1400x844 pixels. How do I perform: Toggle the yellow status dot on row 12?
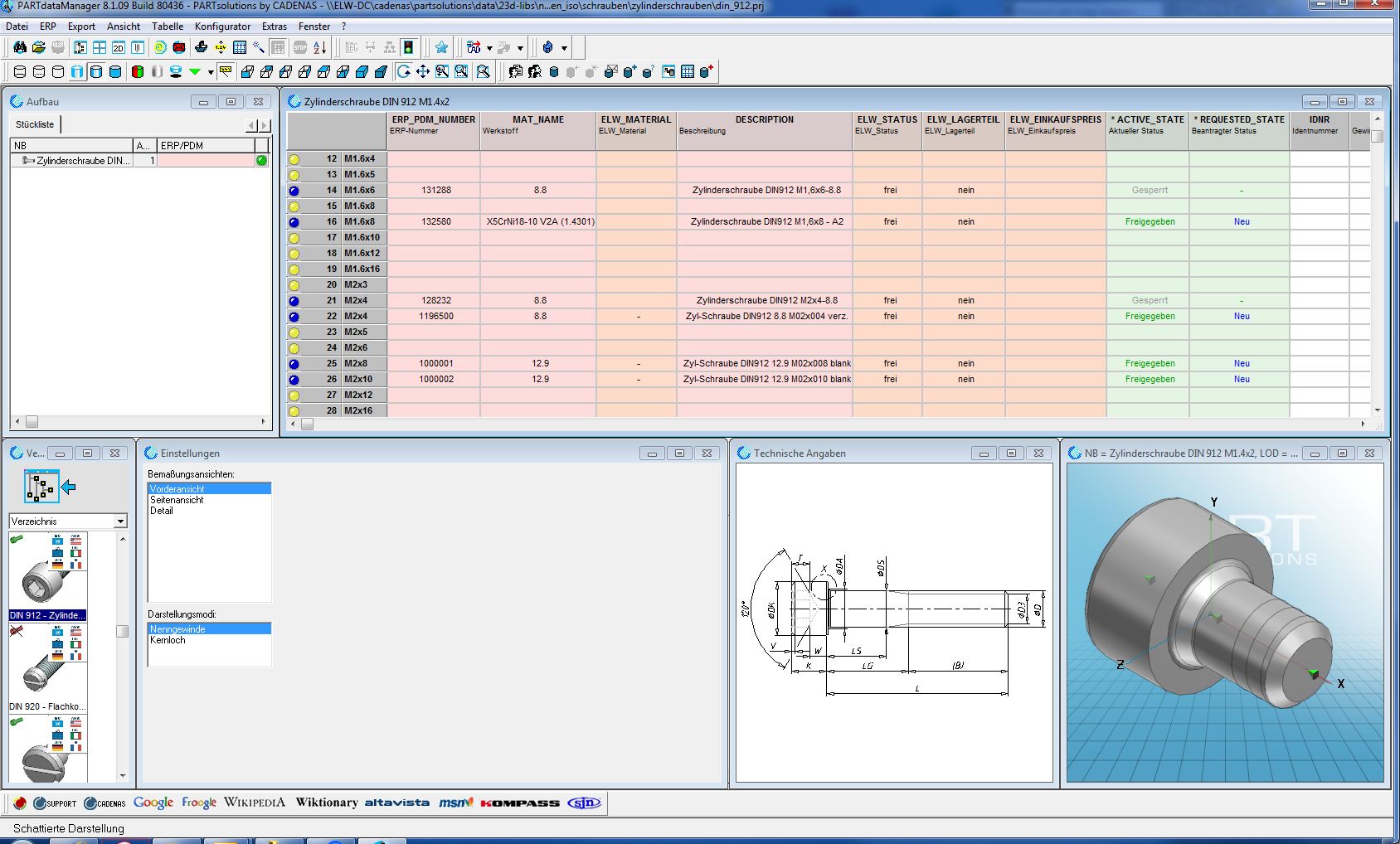(294, 159)
